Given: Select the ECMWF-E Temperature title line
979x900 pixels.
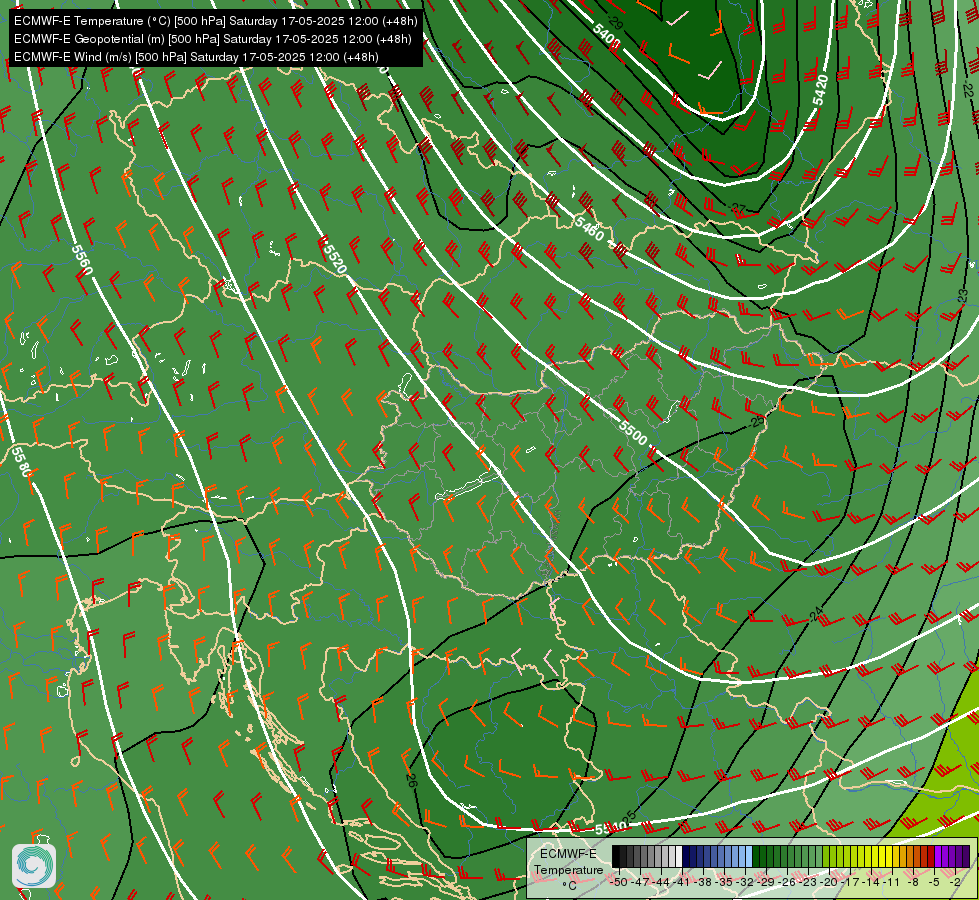Looking at the screenshot, I should coord(215,21).
